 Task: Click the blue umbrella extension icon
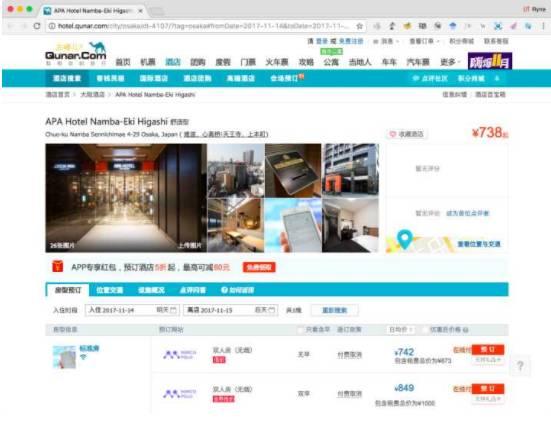point(453,26)
